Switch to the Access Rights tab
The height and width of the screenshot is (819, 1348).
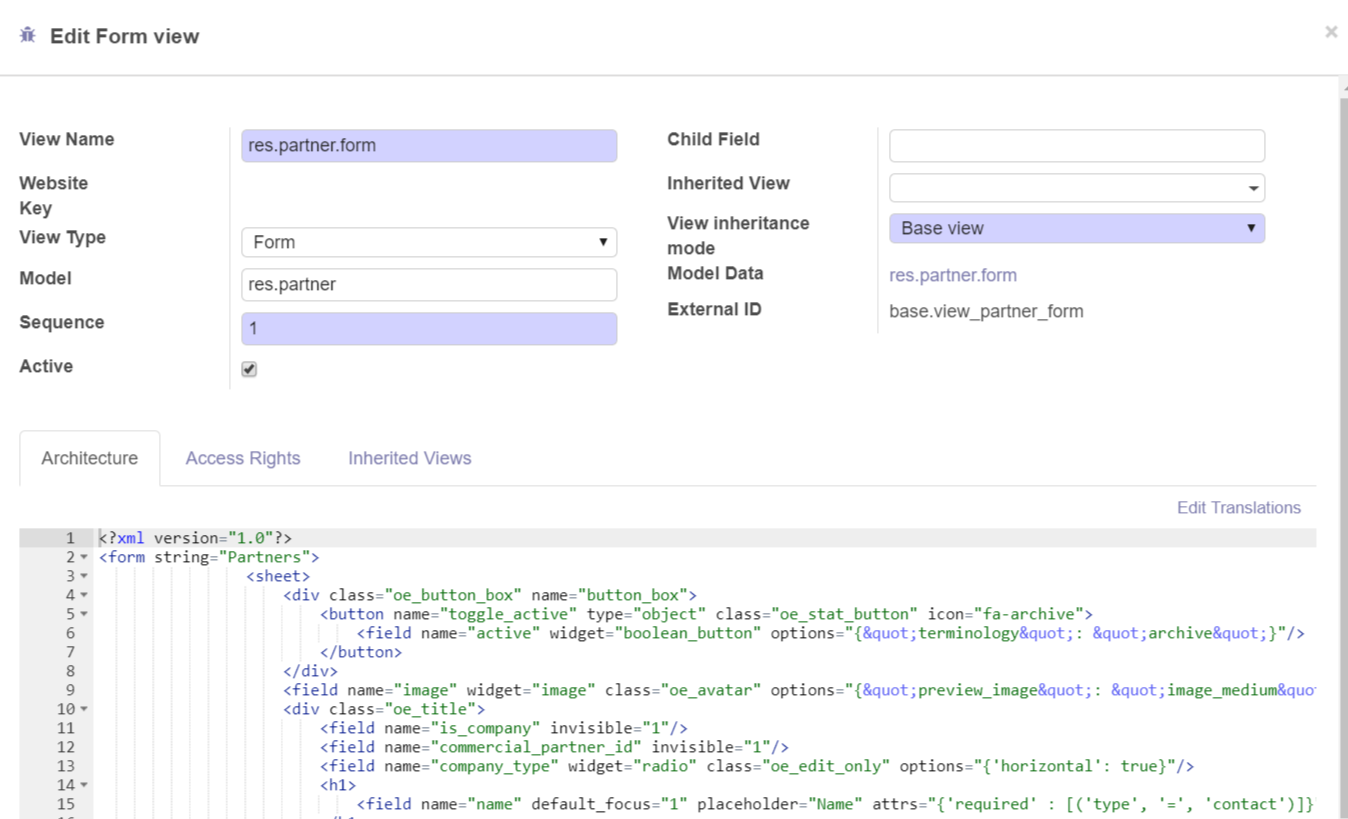click(x=242, y=458)
